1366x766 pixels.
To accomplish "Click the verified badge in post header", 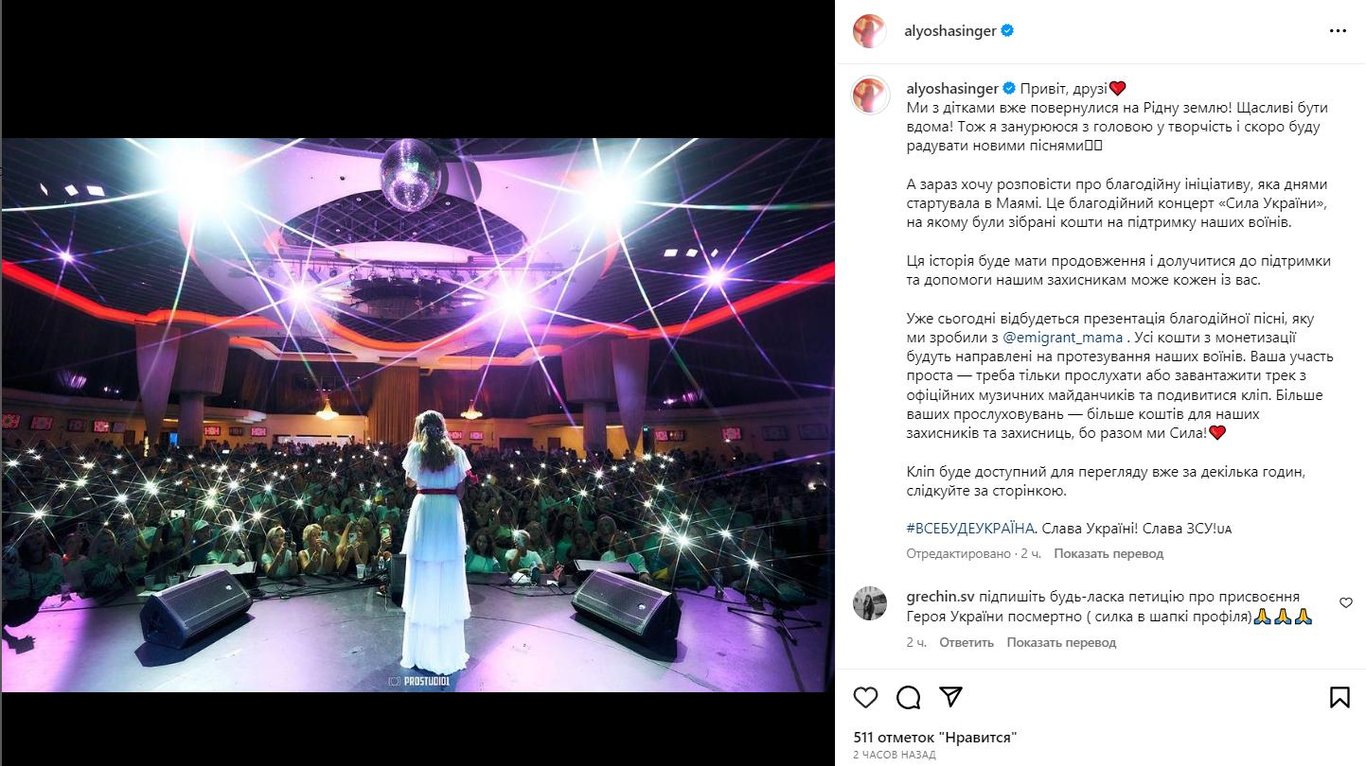I will click(x=1008, y=31).
